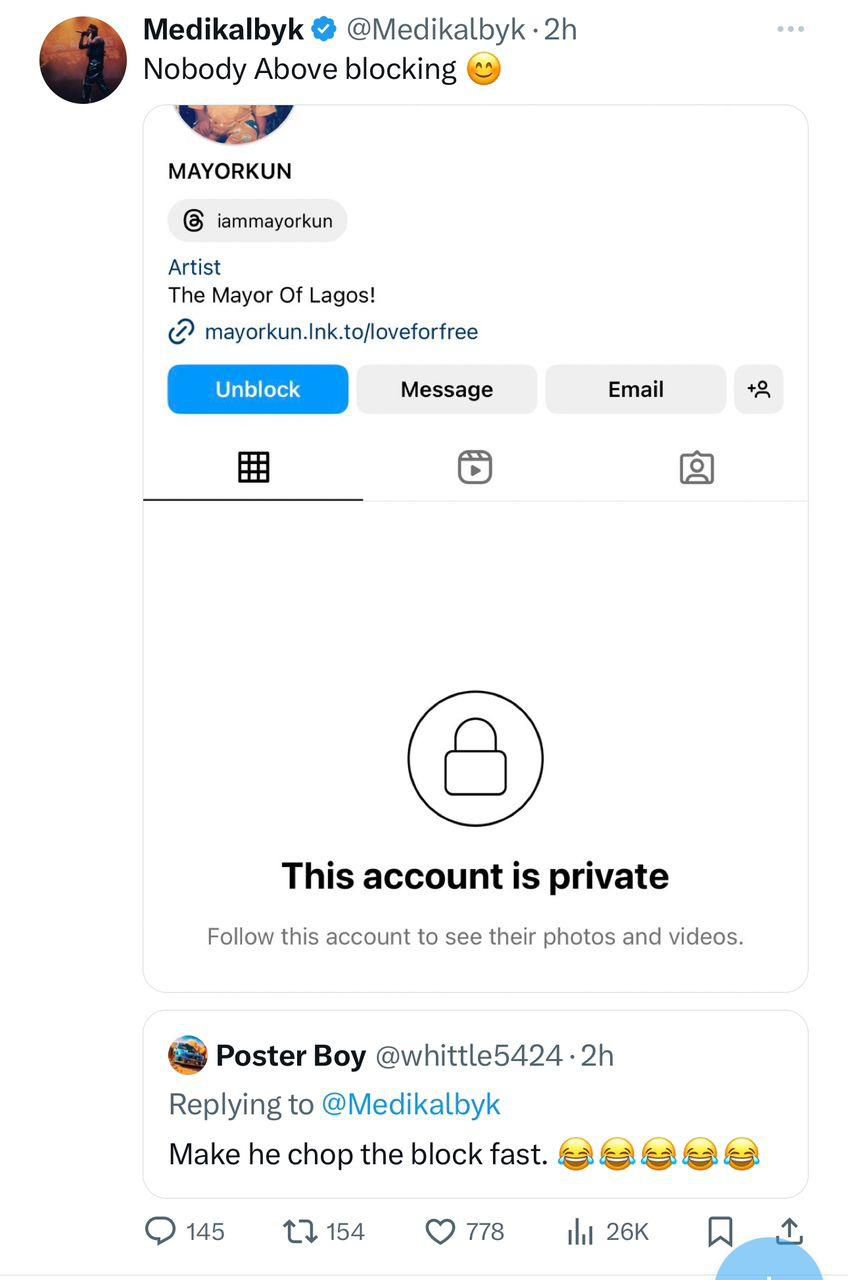The height and width of the screenshot is (1280, 848).
Task: Switch to the Reels tab
Action: click(x=475, y=467)
